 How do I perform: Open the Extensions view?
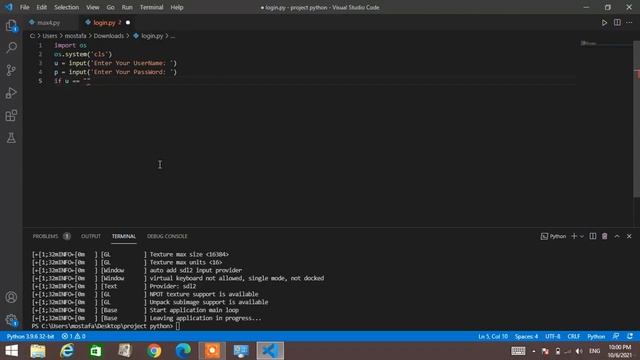click(x=11, y=116)
